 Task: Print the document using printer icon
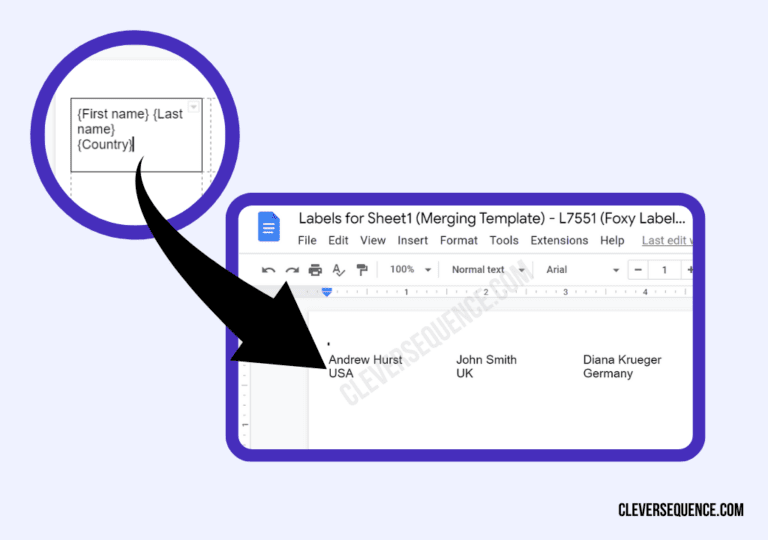click(315, 270)
